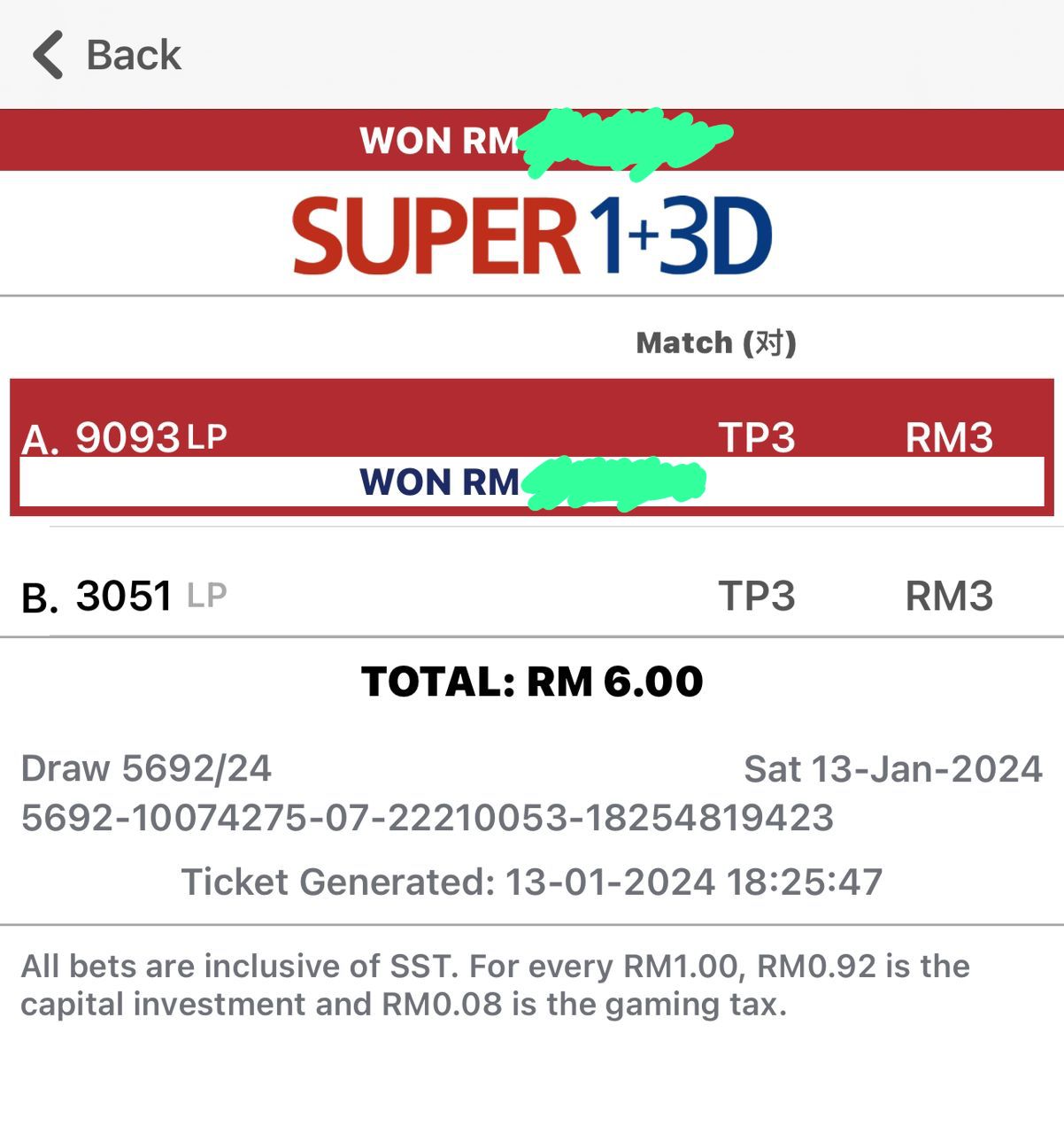
Task: Tap the SUPER 1+3D logo
Action: (532, 236)
